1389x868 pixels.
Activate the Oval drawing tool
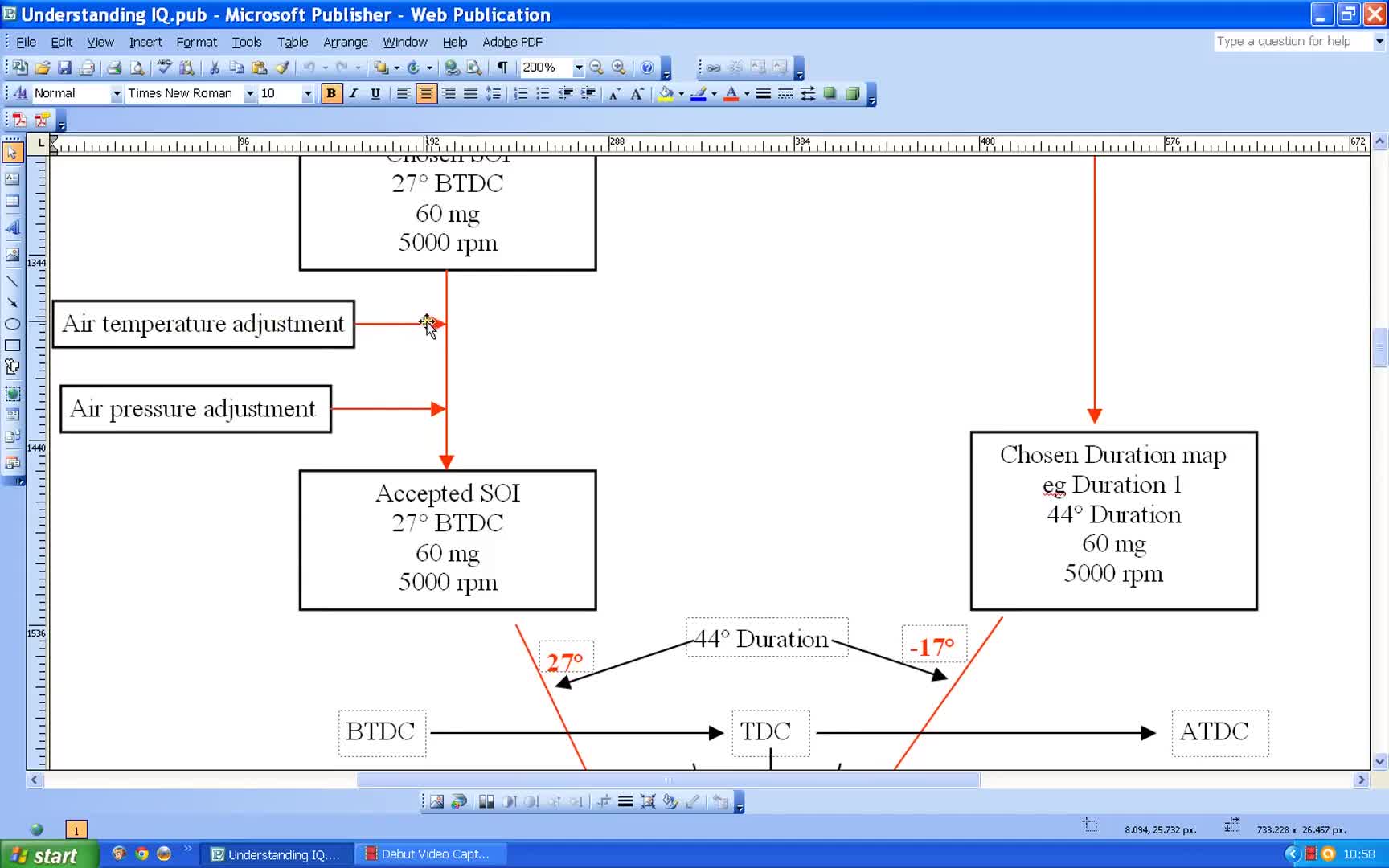pos(12,324)
